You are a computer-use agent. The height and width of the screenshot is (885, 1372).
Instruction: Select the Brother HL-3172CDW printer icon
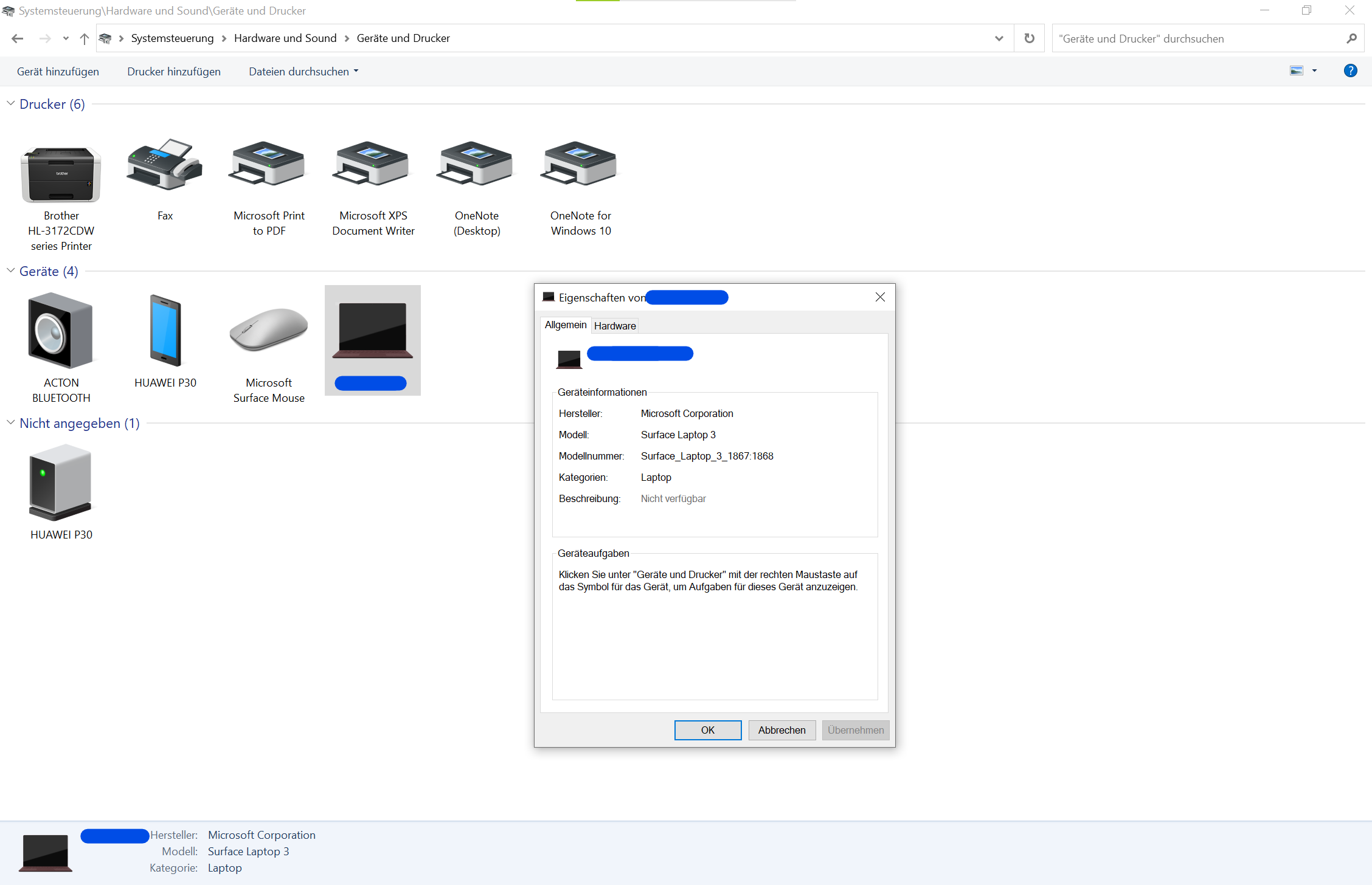click(61, 174)
